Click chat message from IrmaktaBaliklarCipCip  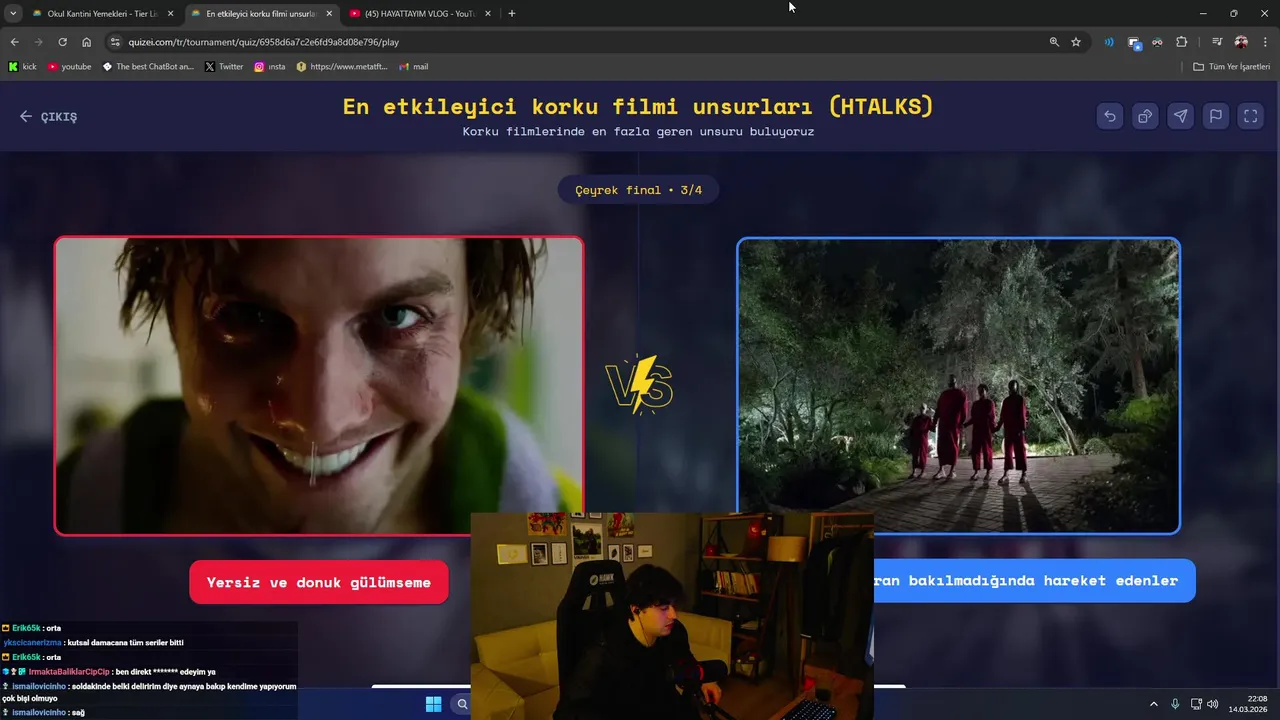coord(108,672)
